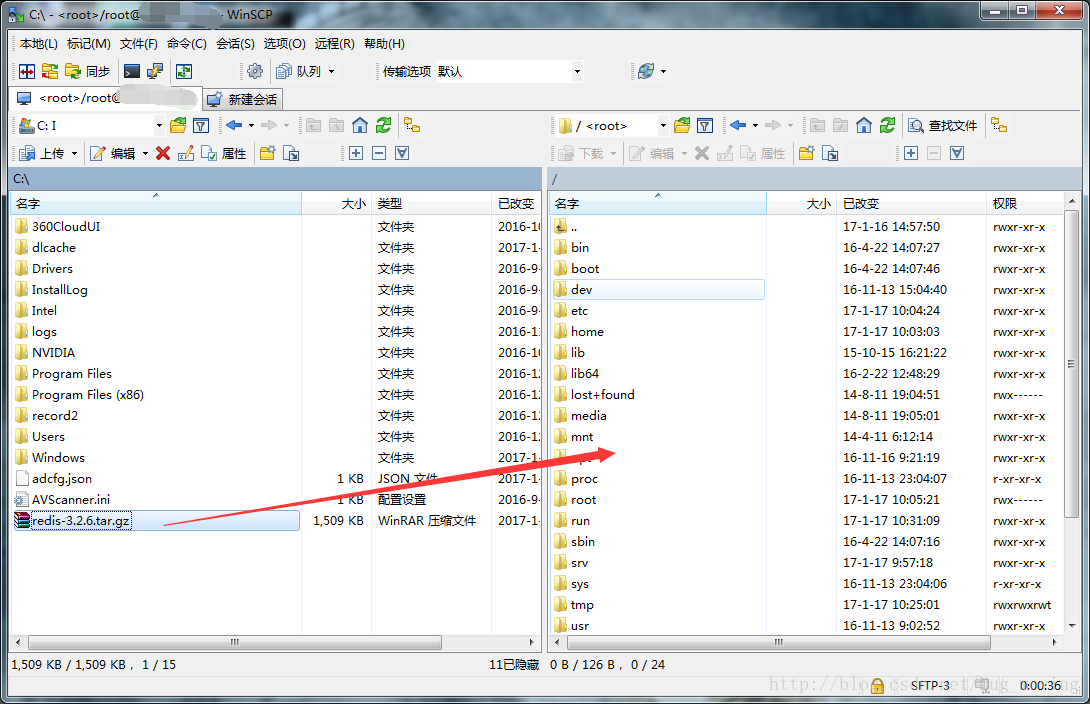This screenshot has height=704, width=1090.
Task: Toggle synchronized browsing with the 同步 button
Action: click(x=88, y=71)
